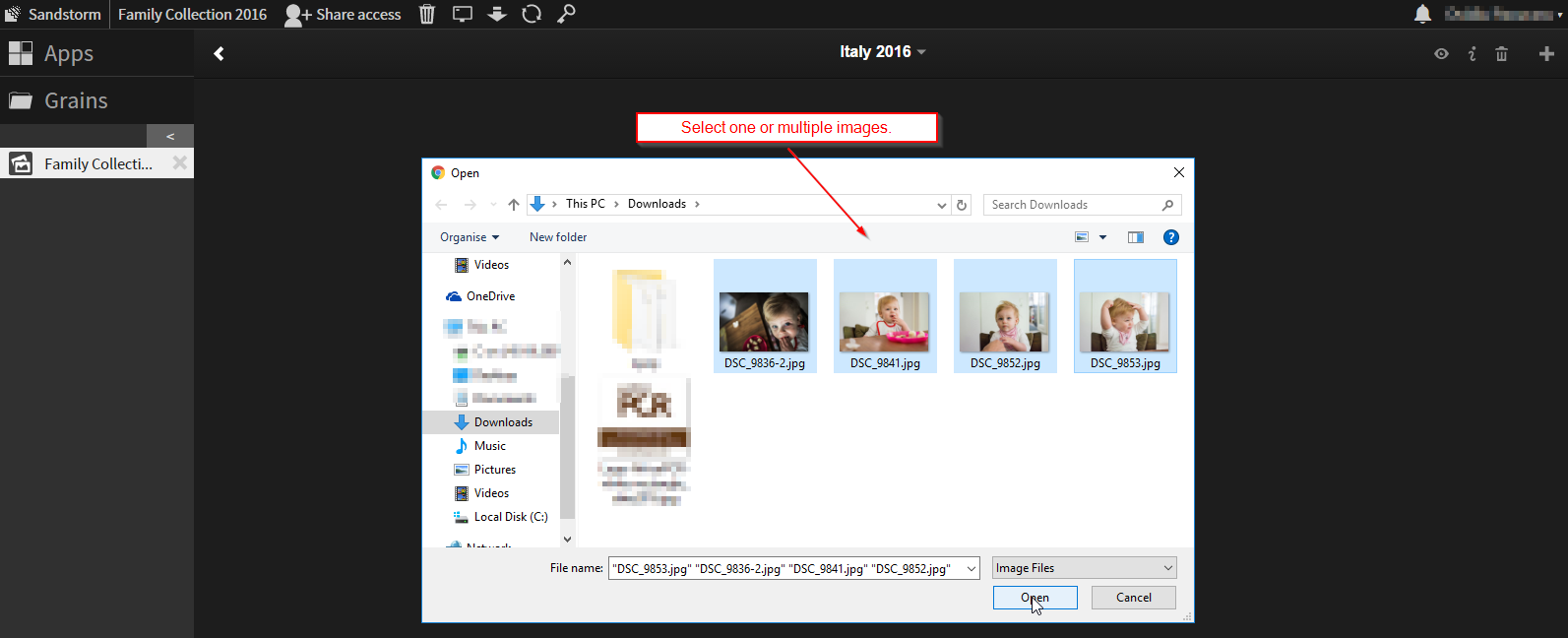Click the trash icon in Sandstorm top bar
The width and height of the screenshot is (1568, 638).
click(x=427, y=14)
